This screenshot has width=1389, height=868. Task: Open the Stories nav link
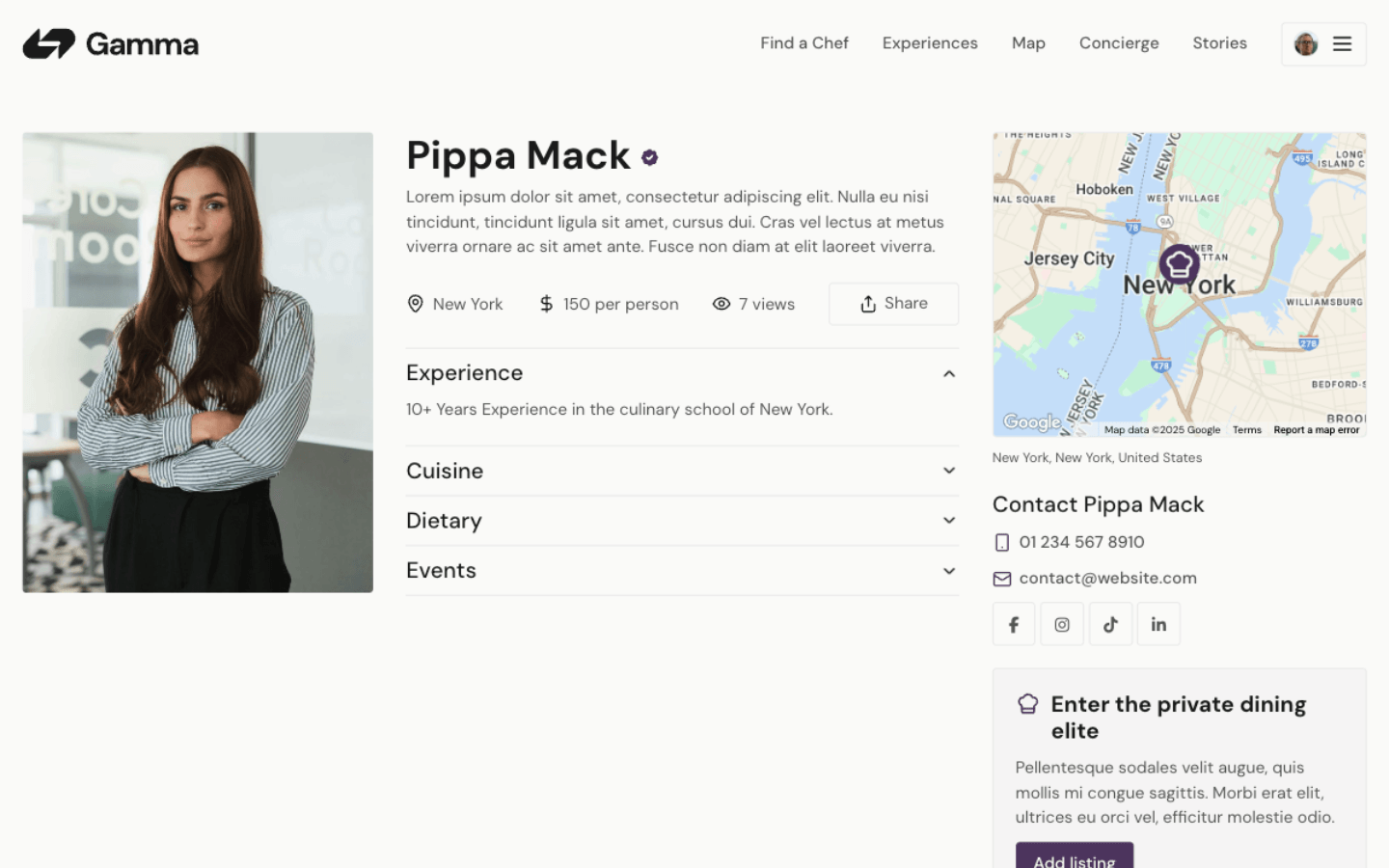[1219, 43]
